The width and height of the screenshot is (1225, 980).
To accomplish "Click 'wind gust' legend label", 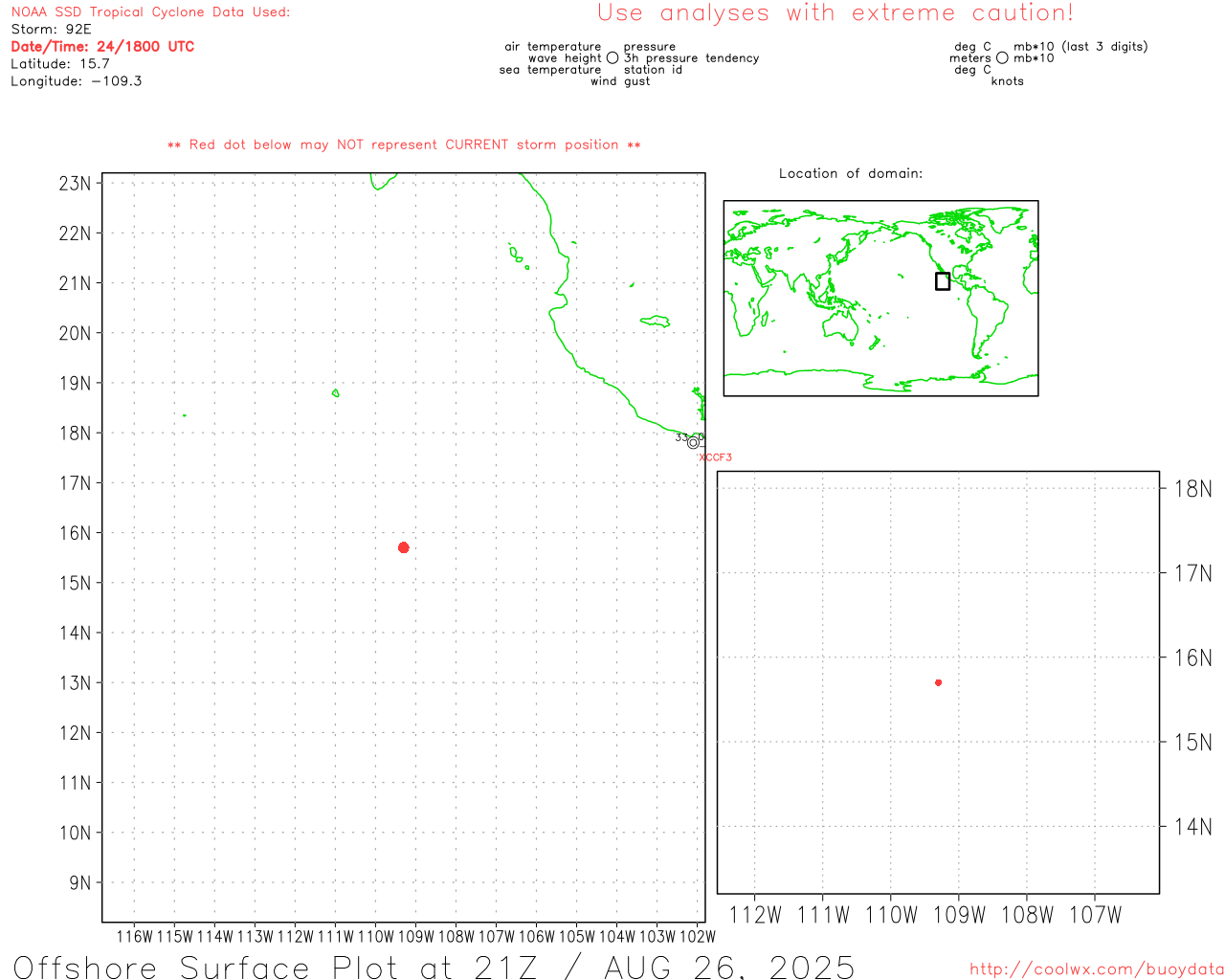I will (620, 81).
